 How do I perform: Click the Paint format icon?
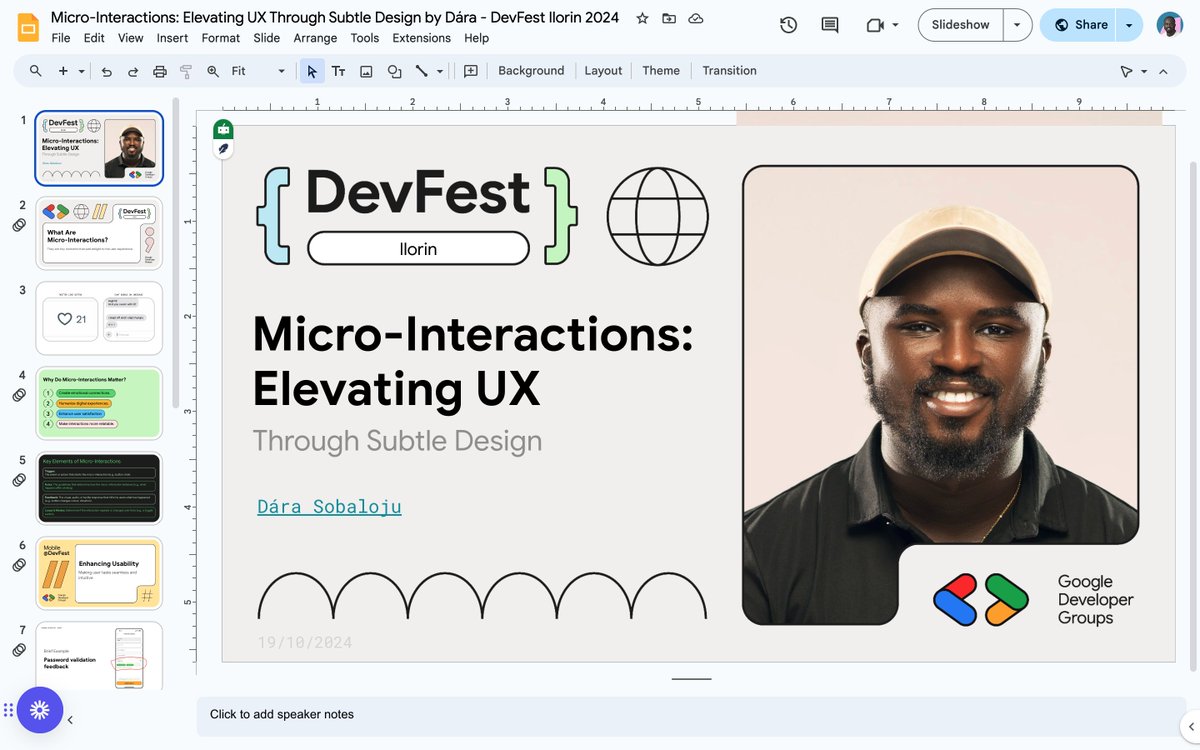(x=185, y=71)
